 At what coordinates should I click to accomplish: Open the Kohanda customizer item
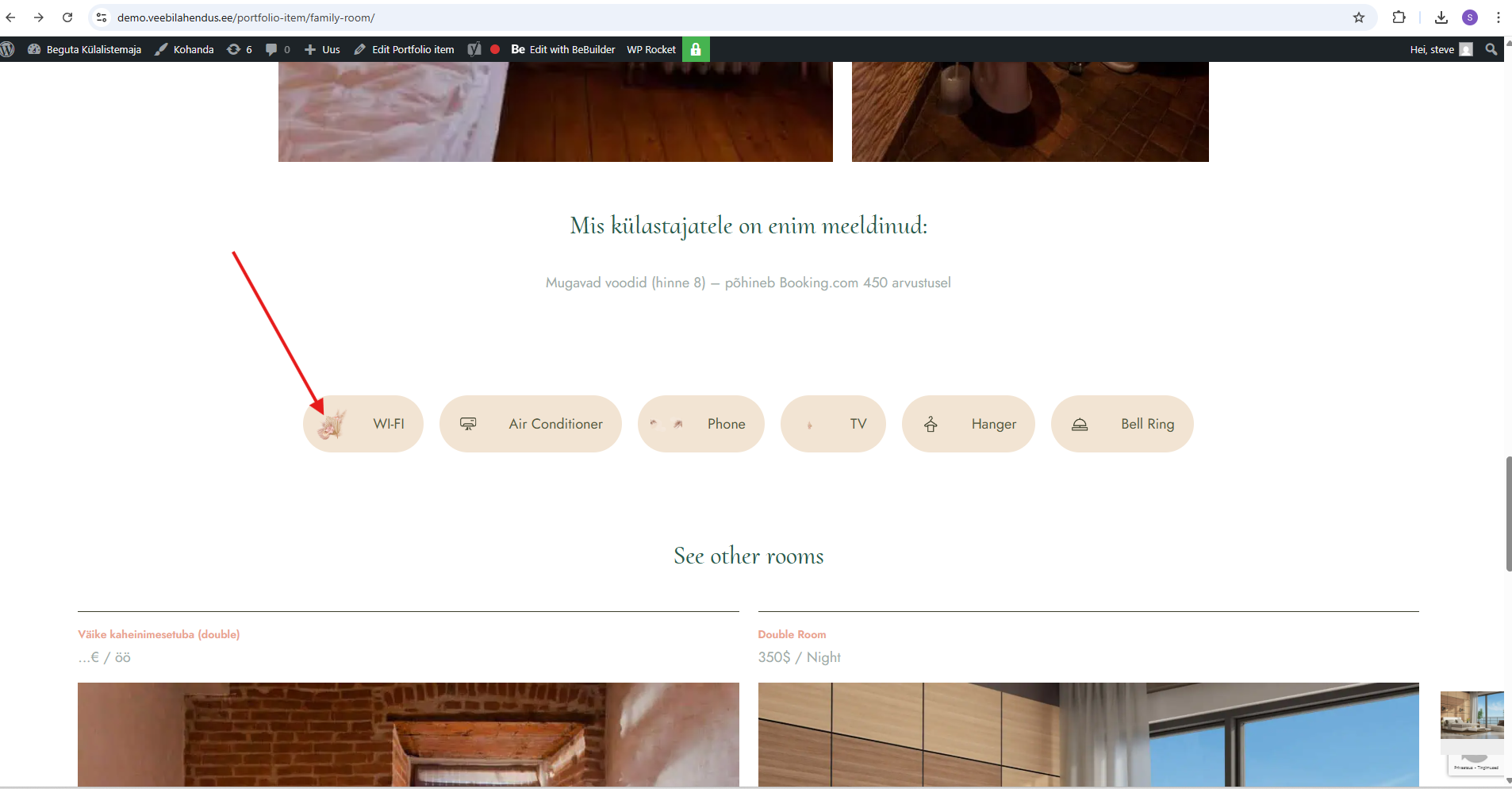point(184,49)
